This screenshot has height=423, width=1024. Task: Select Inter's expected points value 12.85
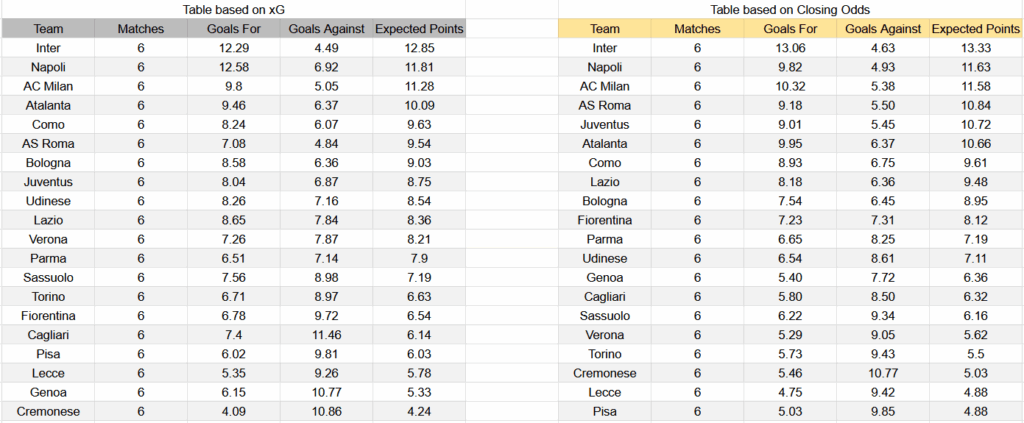419,48
